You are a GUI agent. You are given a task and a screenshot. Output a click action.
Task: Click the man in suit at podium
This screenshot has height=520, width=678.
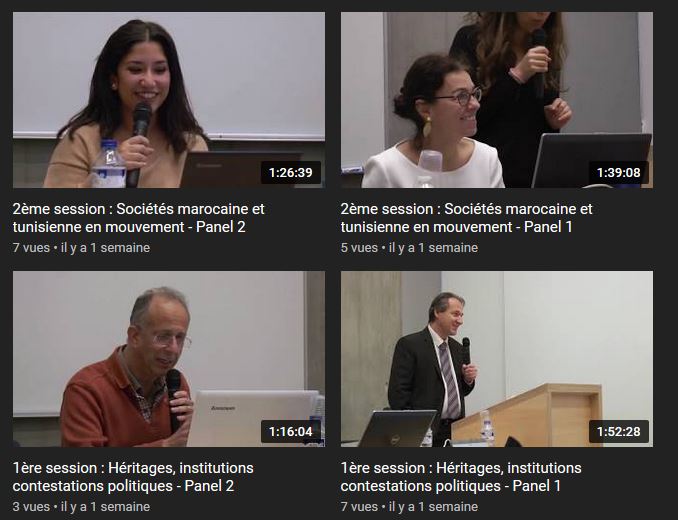pos(432,367)
